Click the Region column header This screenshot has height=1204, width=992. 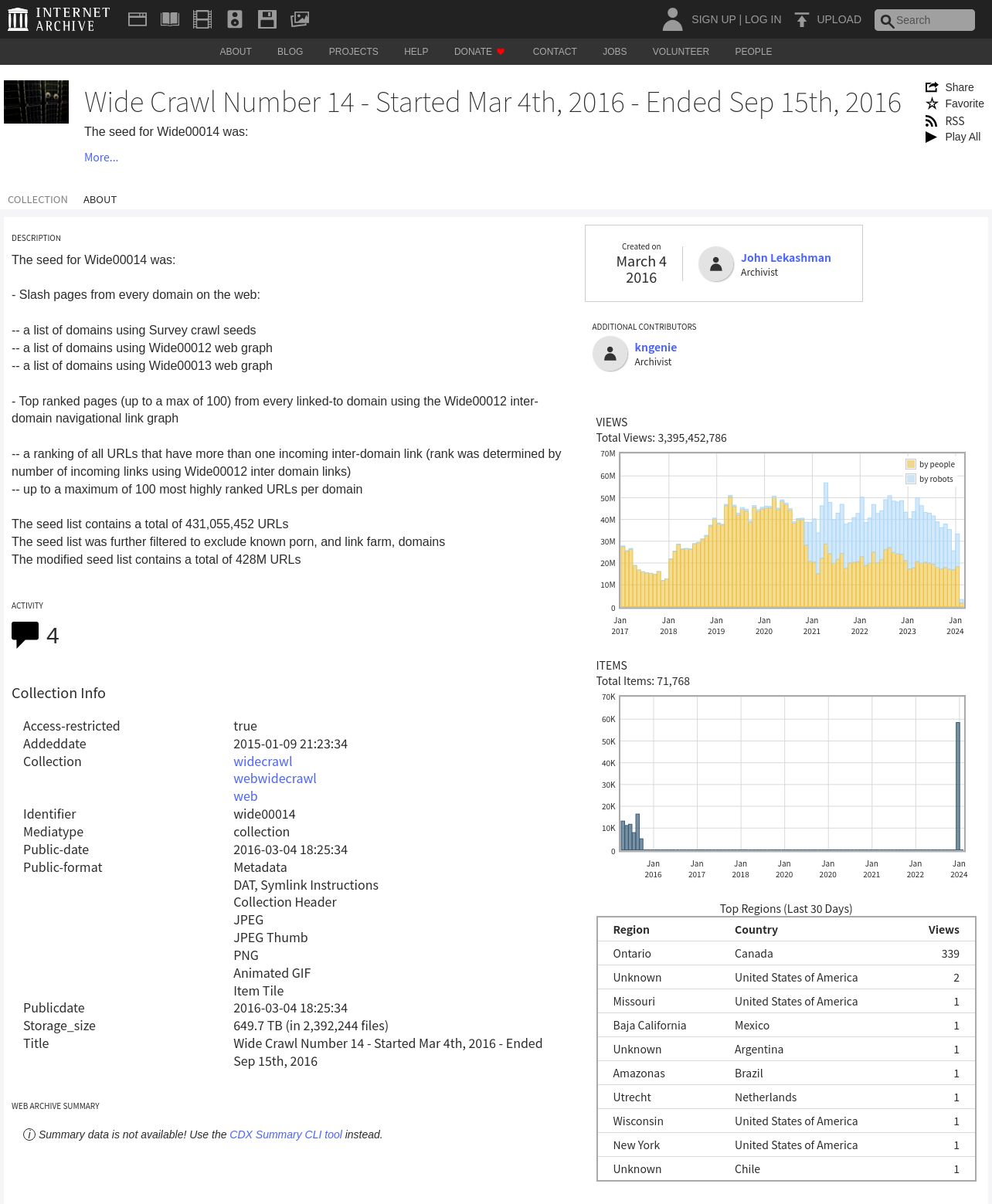pyautogui.click(x=631, y=930)
